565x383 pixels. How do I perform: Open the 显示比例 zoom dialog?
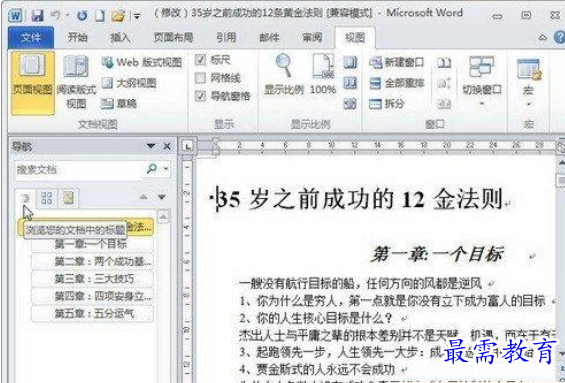click(x=284, y=75)
